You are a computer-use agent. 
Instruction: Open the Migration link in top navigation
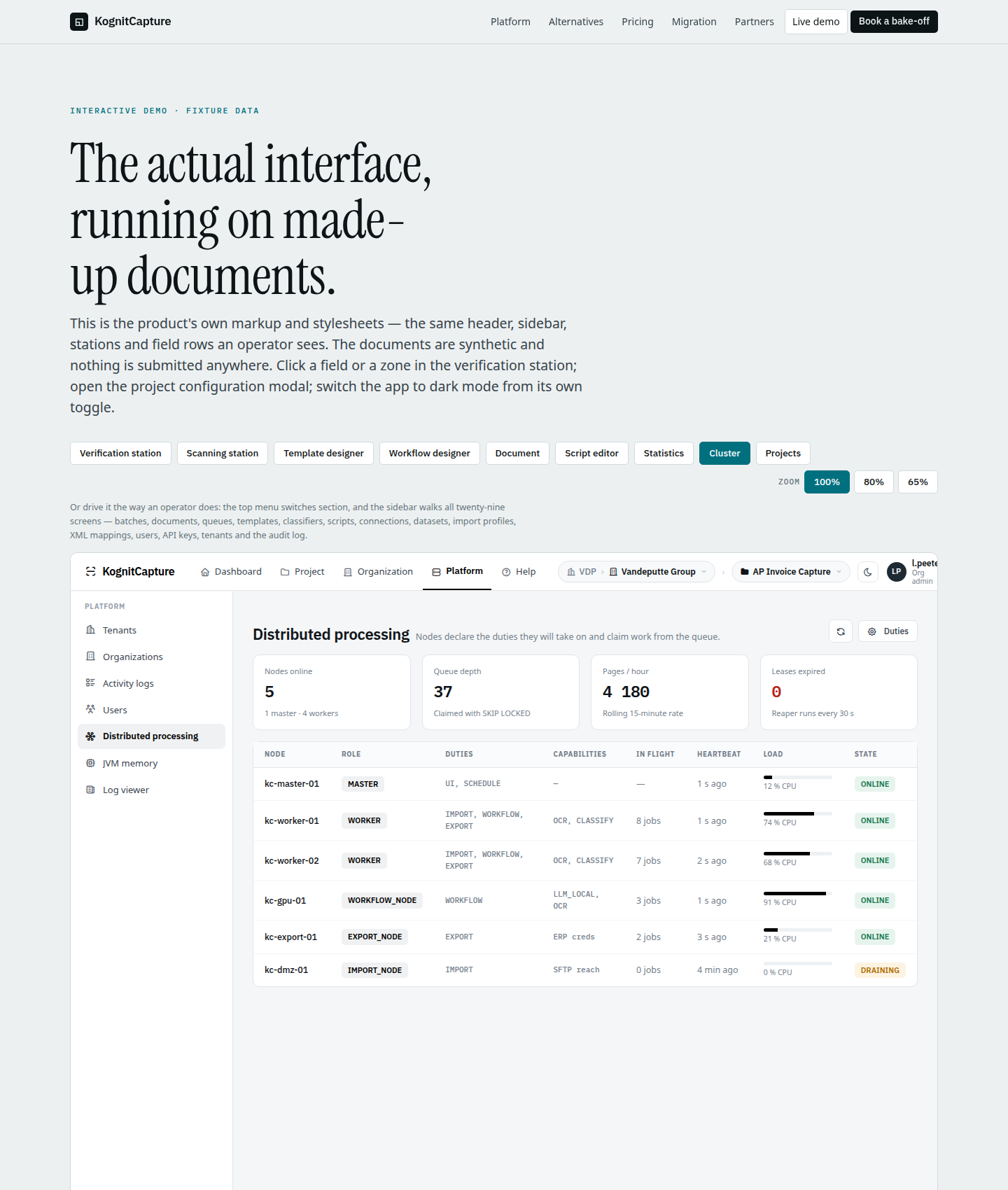click(x=694, y=22)
